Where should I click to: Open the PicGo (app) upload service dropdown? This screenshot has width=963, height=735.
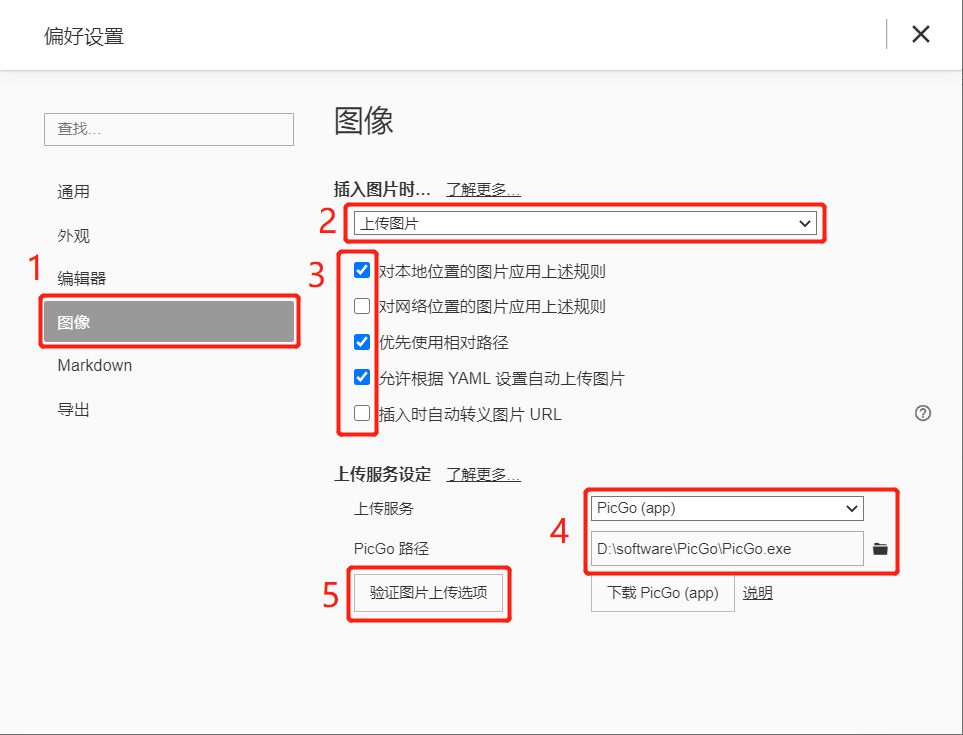point(727,508)
